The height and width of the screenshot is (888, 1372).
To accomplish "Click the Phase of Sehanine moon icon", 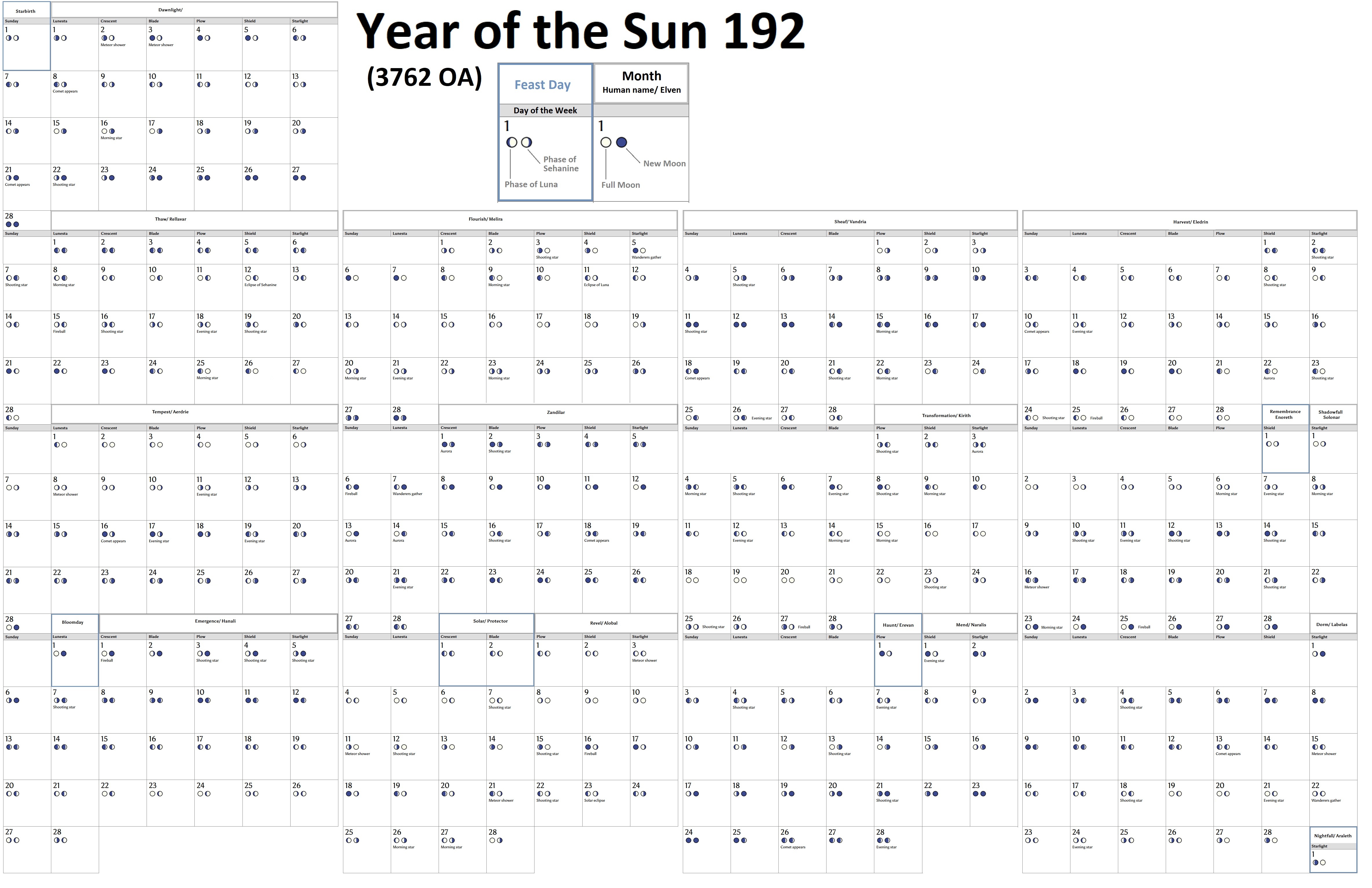I will coord(526,142).
